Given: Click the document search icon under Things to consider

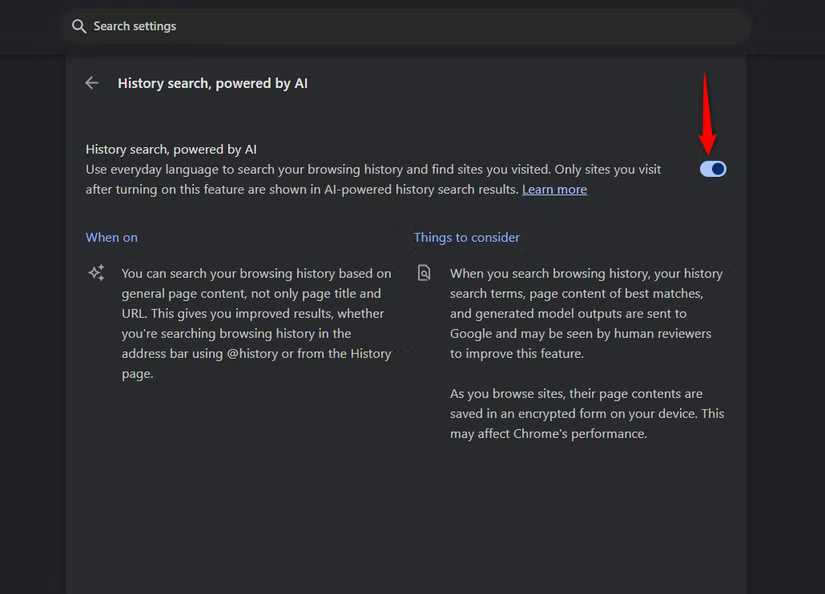Looking at the screenshot, I should pos(424,273).
